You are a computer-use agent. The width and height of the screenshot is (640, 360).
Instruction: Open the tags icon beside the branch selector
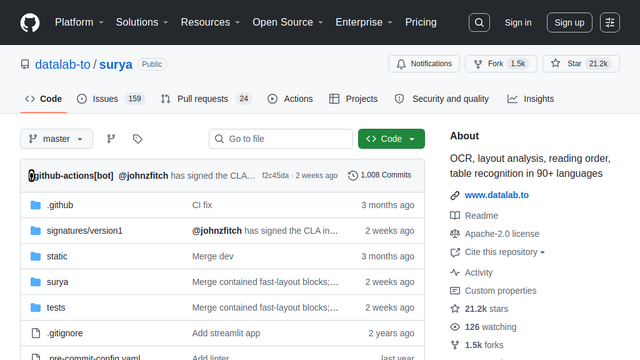point(138,139)
